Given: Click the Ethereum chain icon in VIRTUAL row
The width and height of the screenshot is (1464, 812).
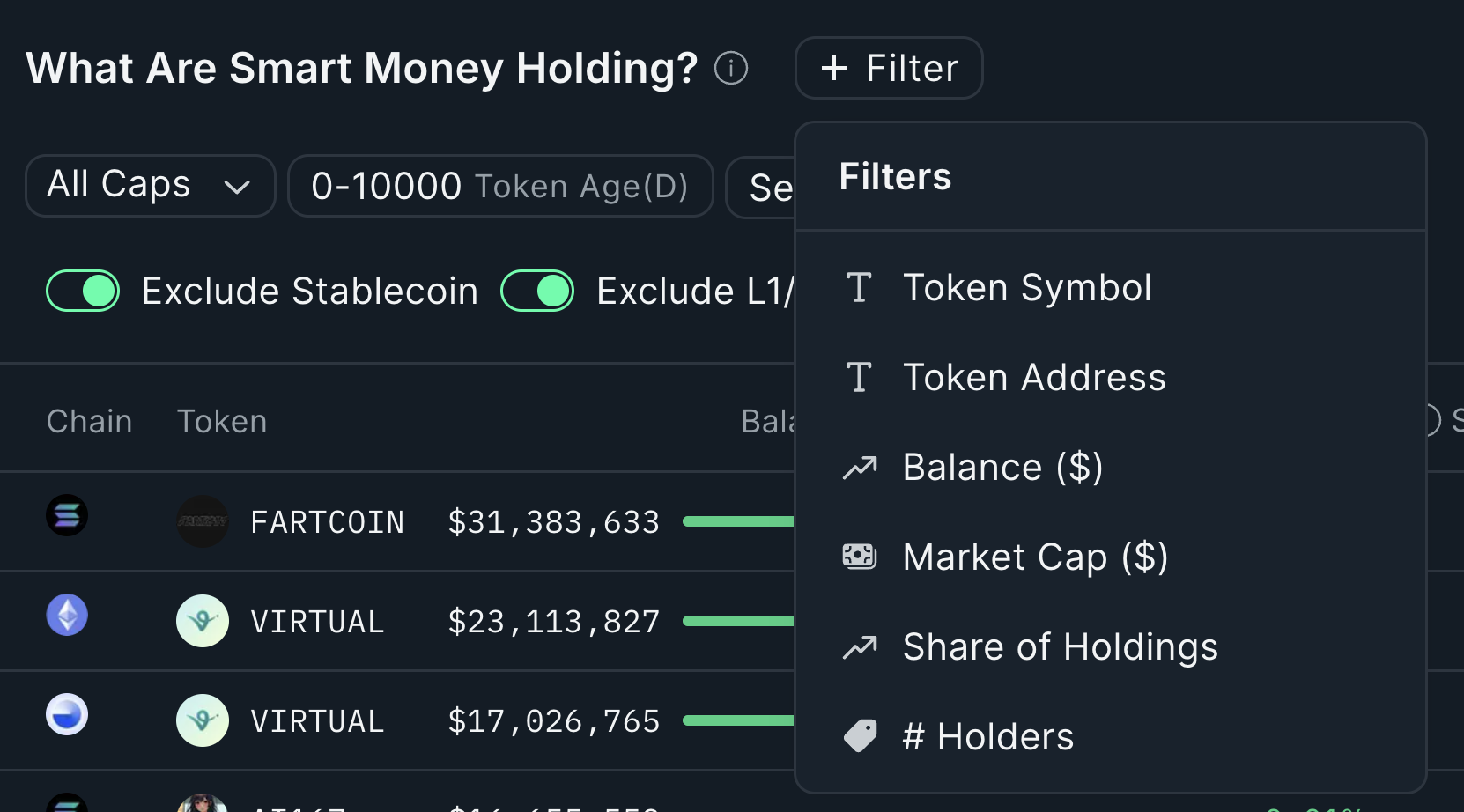Looking at the screenshot, I should (67, 615).
